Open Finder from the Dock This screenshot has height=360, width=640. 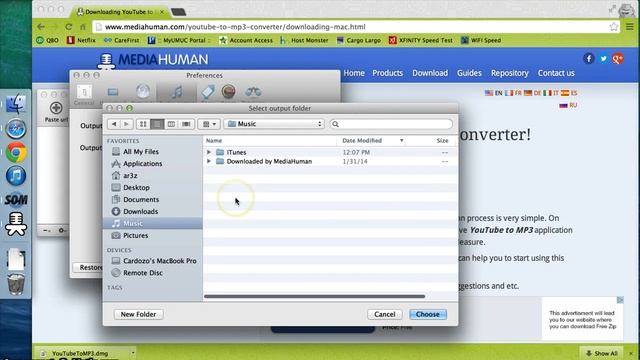coord(16,104)
